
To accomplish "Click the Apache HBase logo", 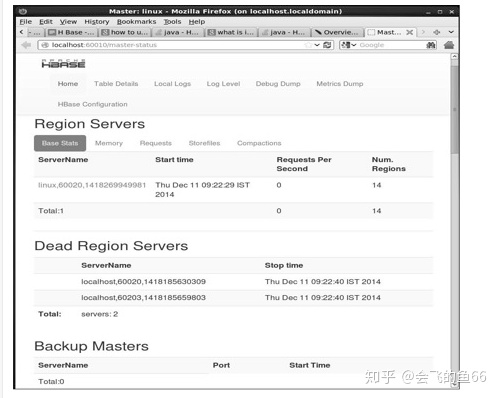I will 63,63.
